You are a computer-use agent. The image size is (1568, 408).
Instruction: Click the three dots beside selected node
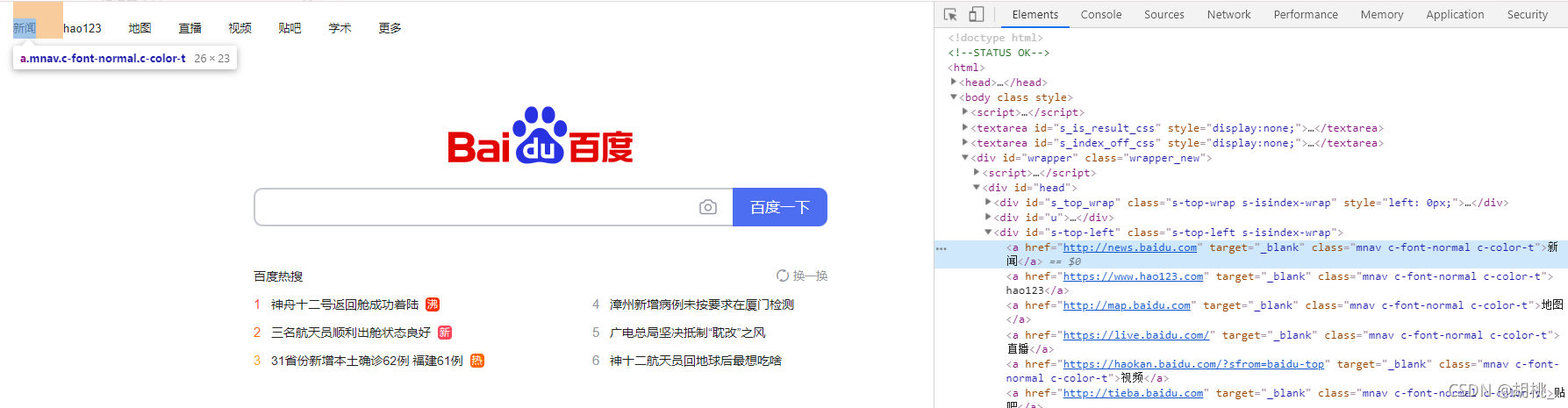tap(942, 248)
